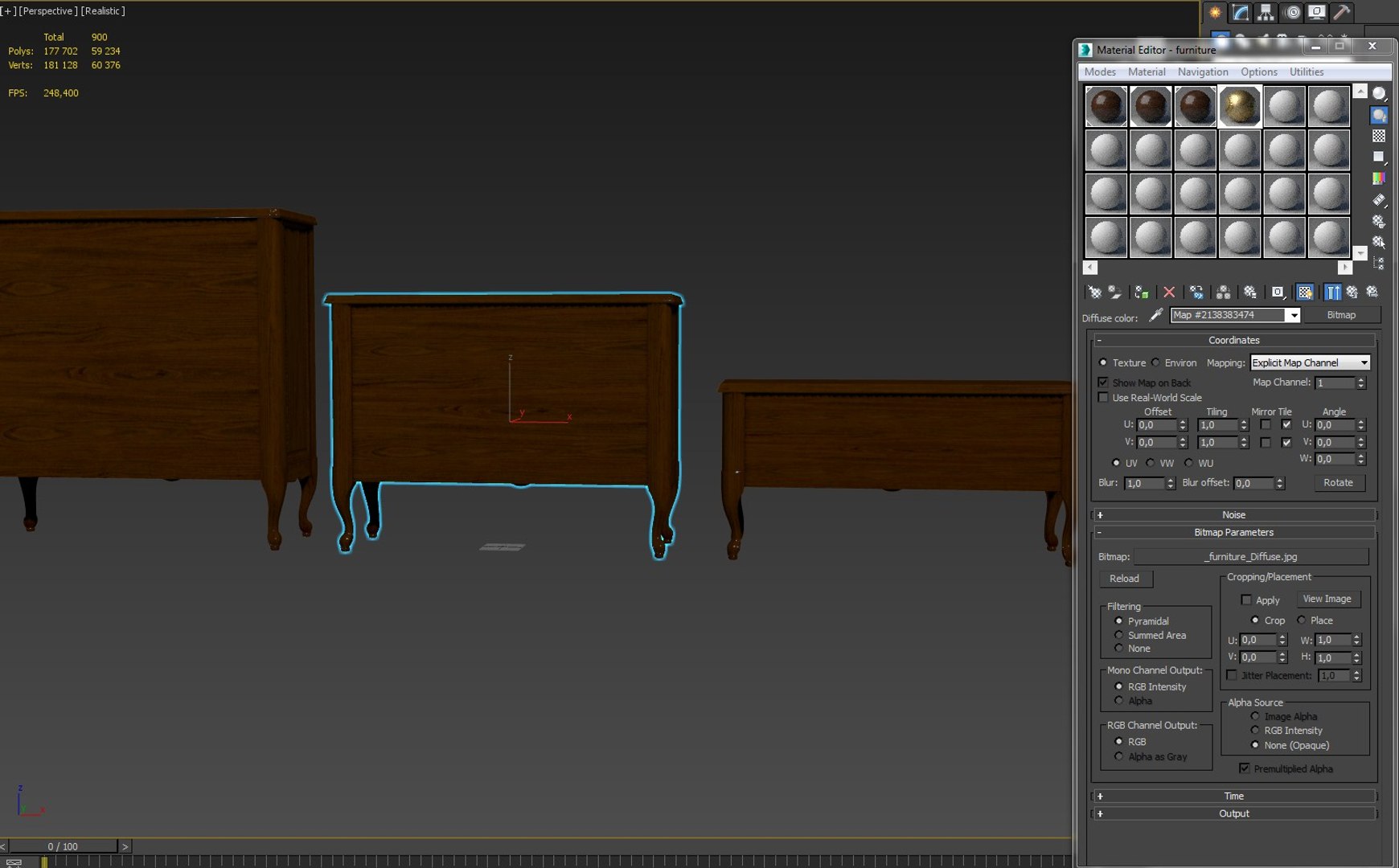The width and height of the screenshot is (1399, 868).
Task: Expand the Noise rollout
Action: coord(1233,514)
